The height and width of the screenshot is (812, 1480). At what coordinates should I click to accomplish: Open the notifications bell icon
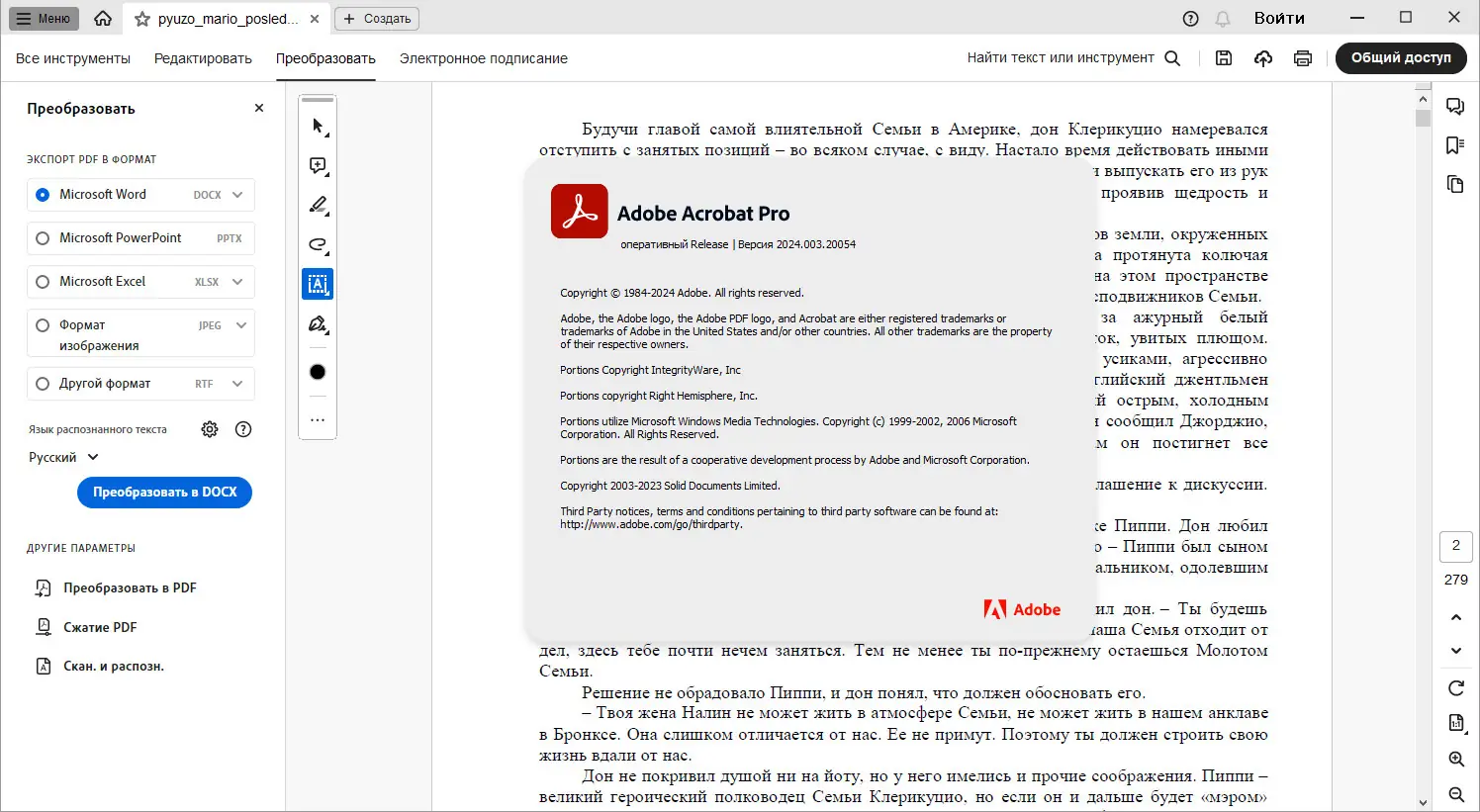click(1223, 19)
